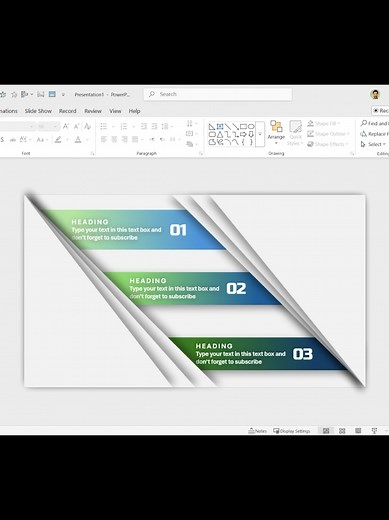This screenshot has width=389, height=520.
Task: Open the Arrange menu
Action: pyautogui.click(x=276, y=133)
